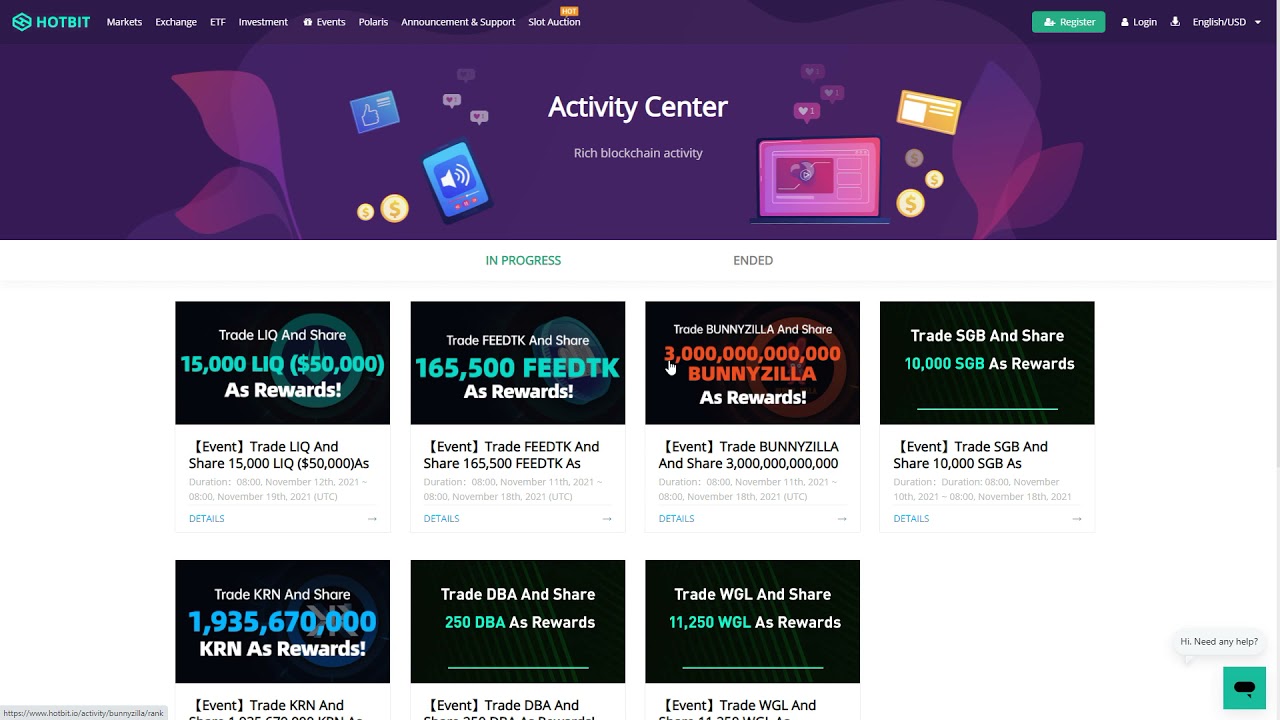
Task: Open the Trade FEEDTK rewards banner
Action: click(x=517, y=363)
